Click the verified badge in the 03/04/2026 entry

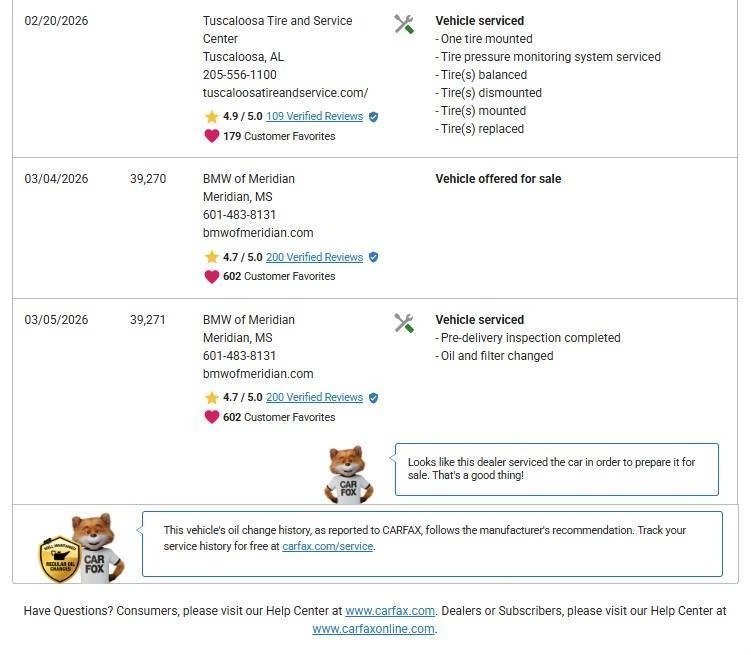tap(373, 257)
